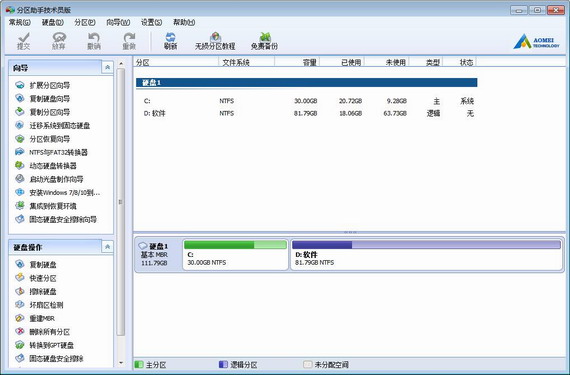Open the 向导(W) menu
This screenshot has height=375, width=570.
click(x=118, y=23)
